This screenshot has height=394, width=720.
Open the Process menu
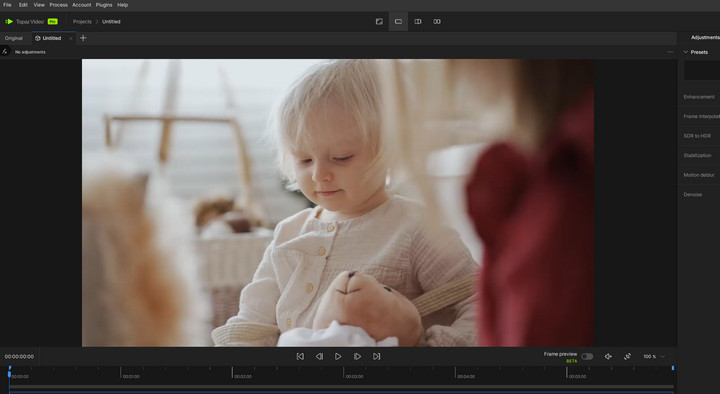pyautogui.click(x=58, y=5)
